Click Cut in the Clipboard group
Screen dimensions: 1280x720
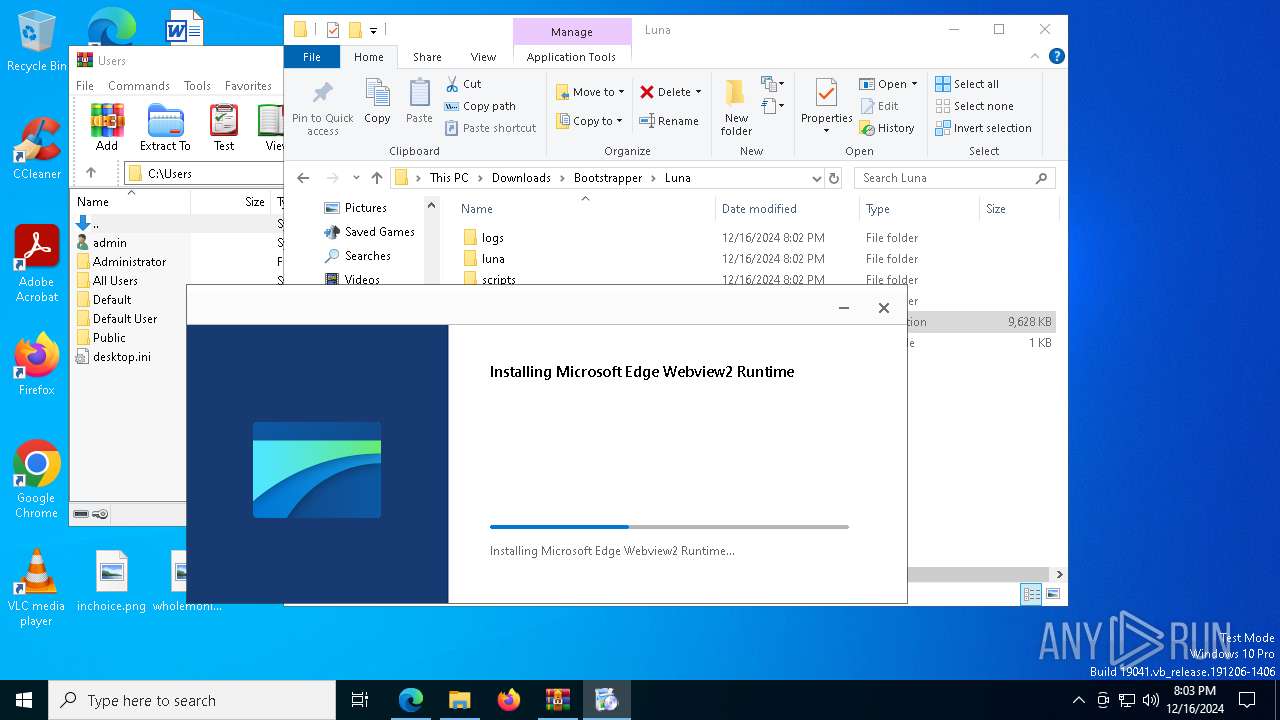point(463,84)
